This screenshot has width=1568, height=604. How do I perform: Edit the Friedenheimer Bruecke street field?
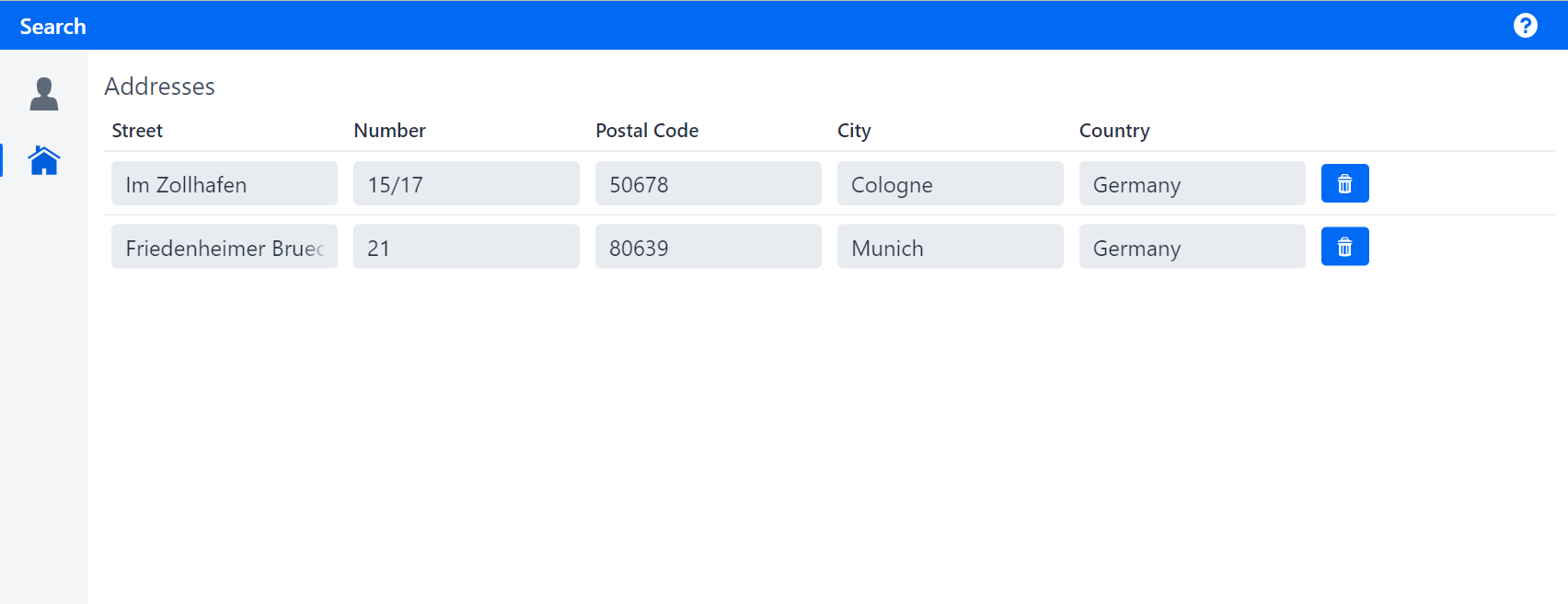pyautogui.click(x=225, y=247)
